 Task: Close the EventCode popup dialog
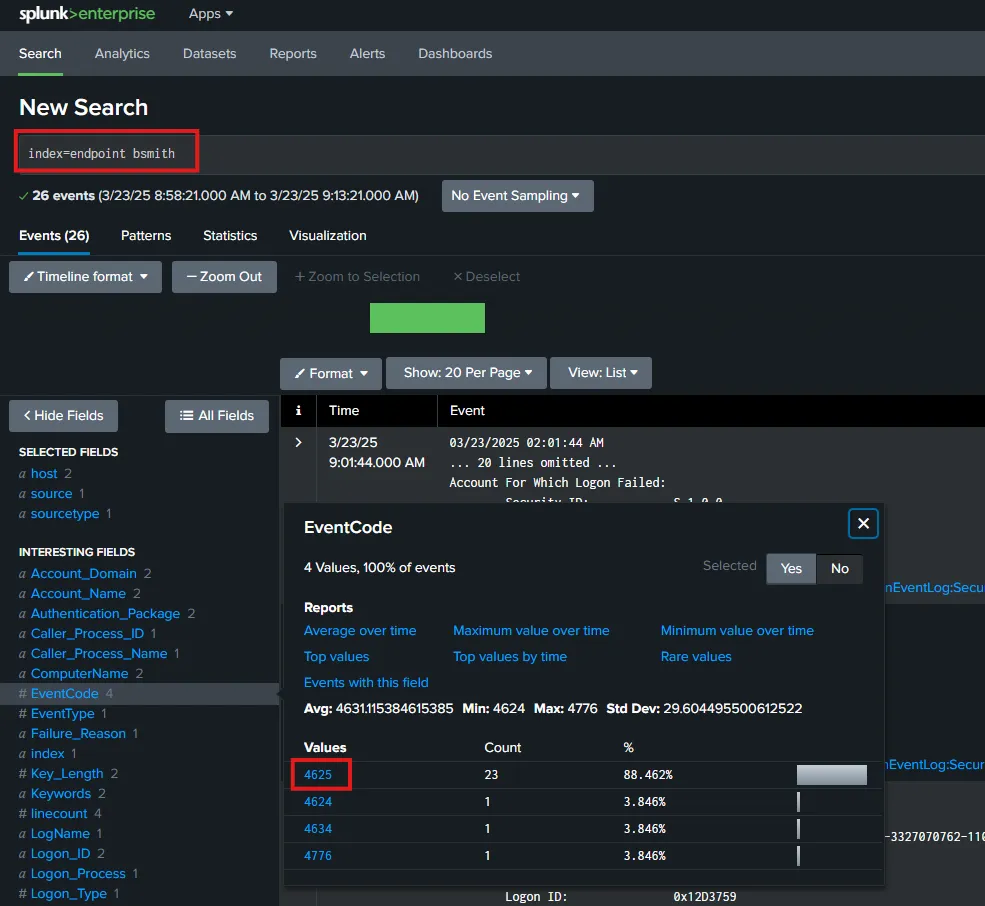coord(863,523)
